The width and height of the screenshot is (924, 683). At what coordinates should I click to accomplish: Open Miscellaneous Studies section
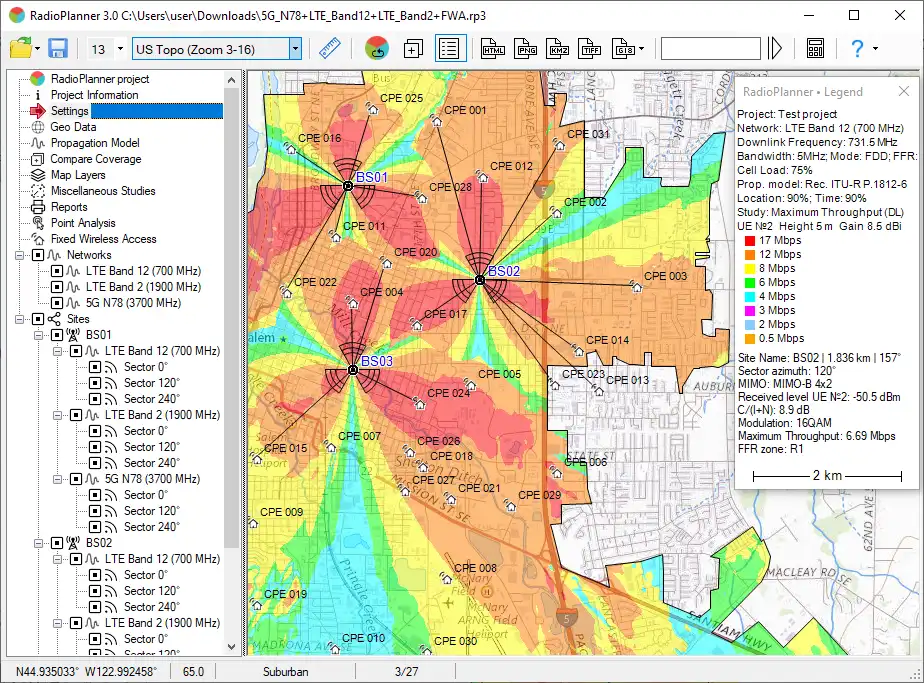tap(103, 191)
